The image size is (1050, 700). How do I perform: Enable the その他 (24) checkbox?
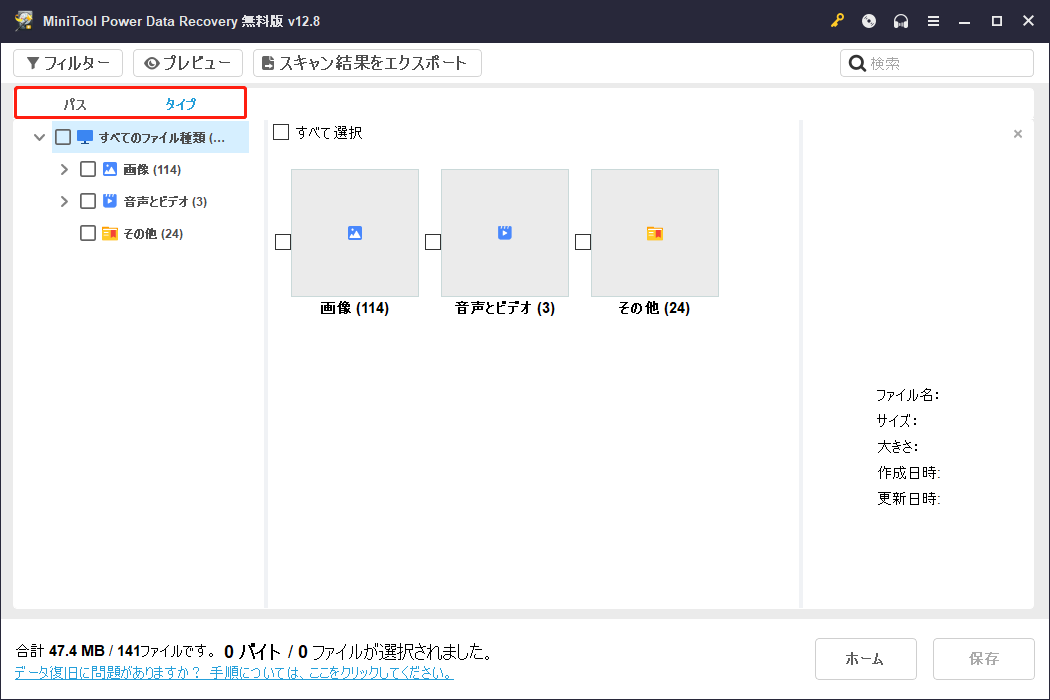(87, 232)
